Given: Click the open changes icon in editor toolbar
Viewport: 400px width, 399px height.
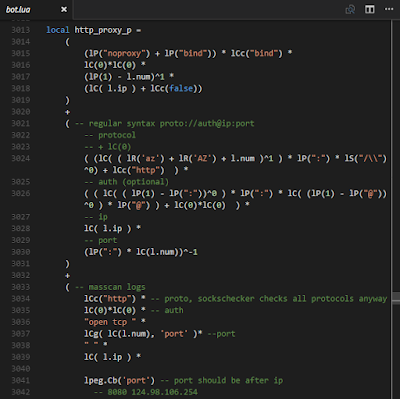Looking at the screenshot, I should click(350, 9).
